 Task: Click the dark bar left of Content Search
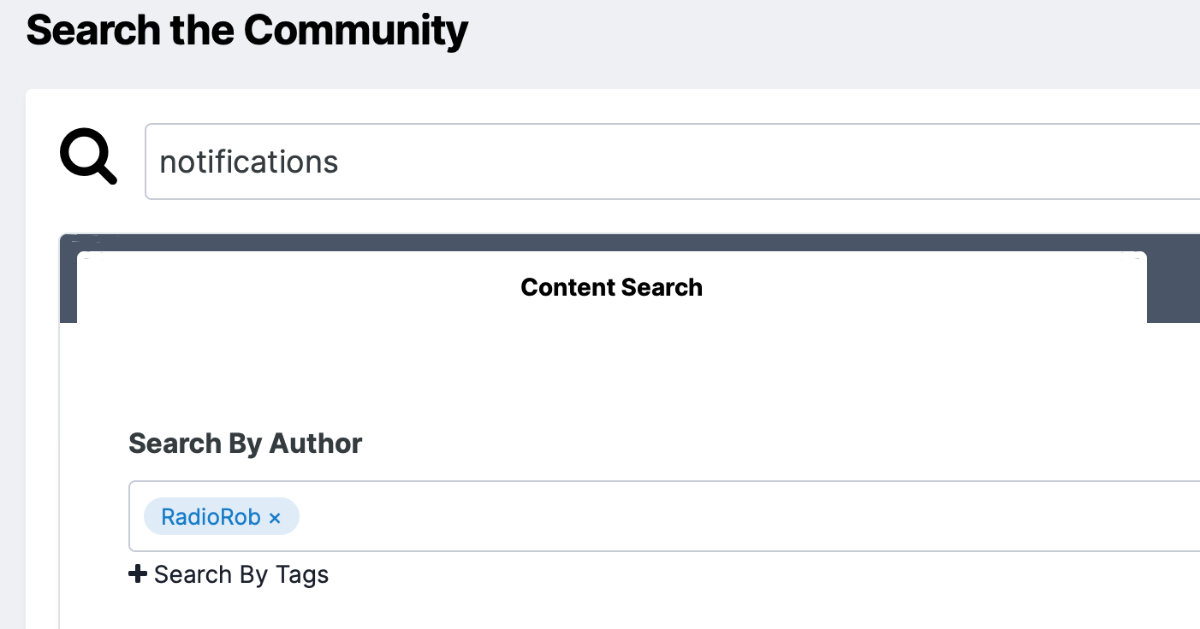(x=68, y=278)
